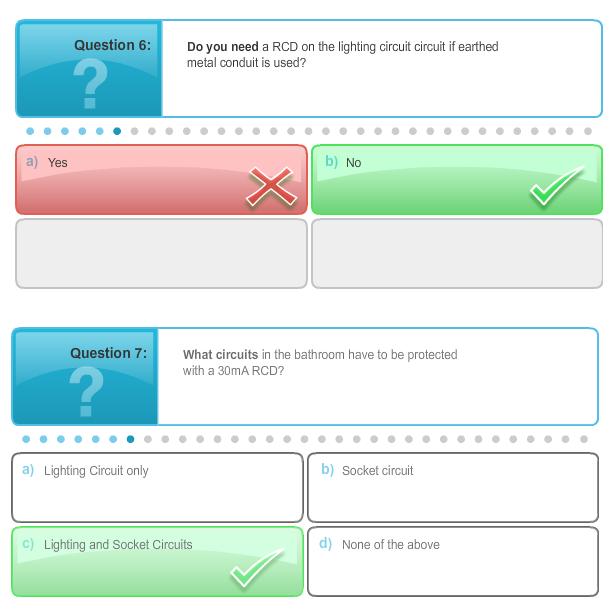
Task: Jump to highlighted seventh dot in Question 7 progress
Action: point(130,439)
